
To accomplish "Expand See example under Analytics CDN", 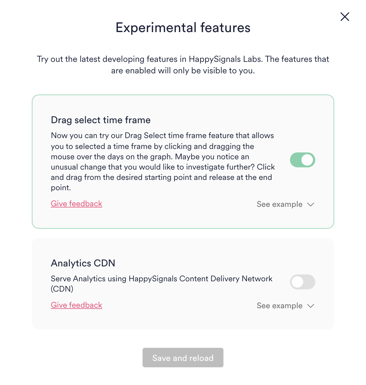I will pyautogui.click(x=285, y=306).
